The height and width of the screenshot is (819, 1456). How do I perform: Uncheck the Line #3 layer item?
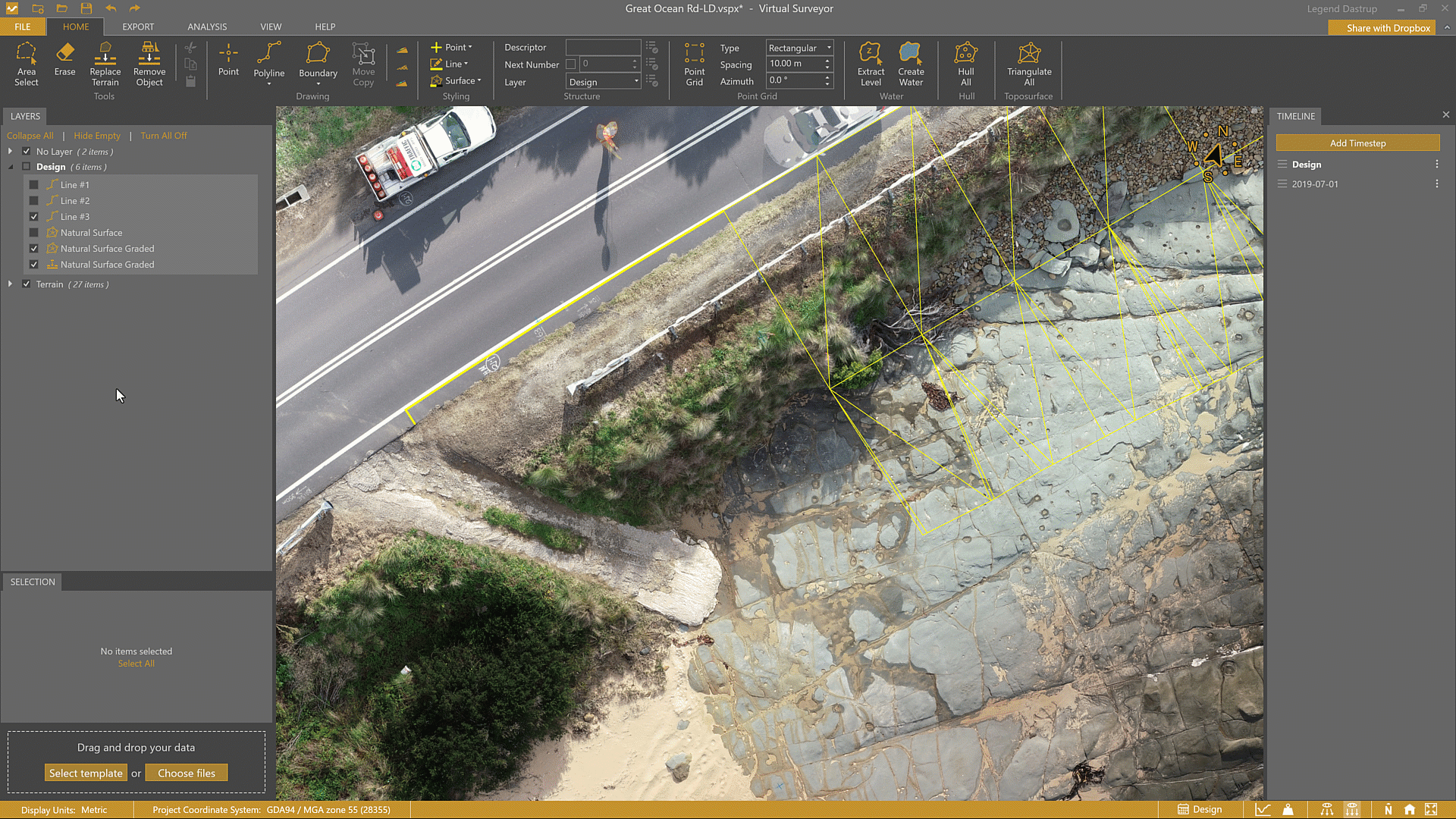click(x=33, y=217)
